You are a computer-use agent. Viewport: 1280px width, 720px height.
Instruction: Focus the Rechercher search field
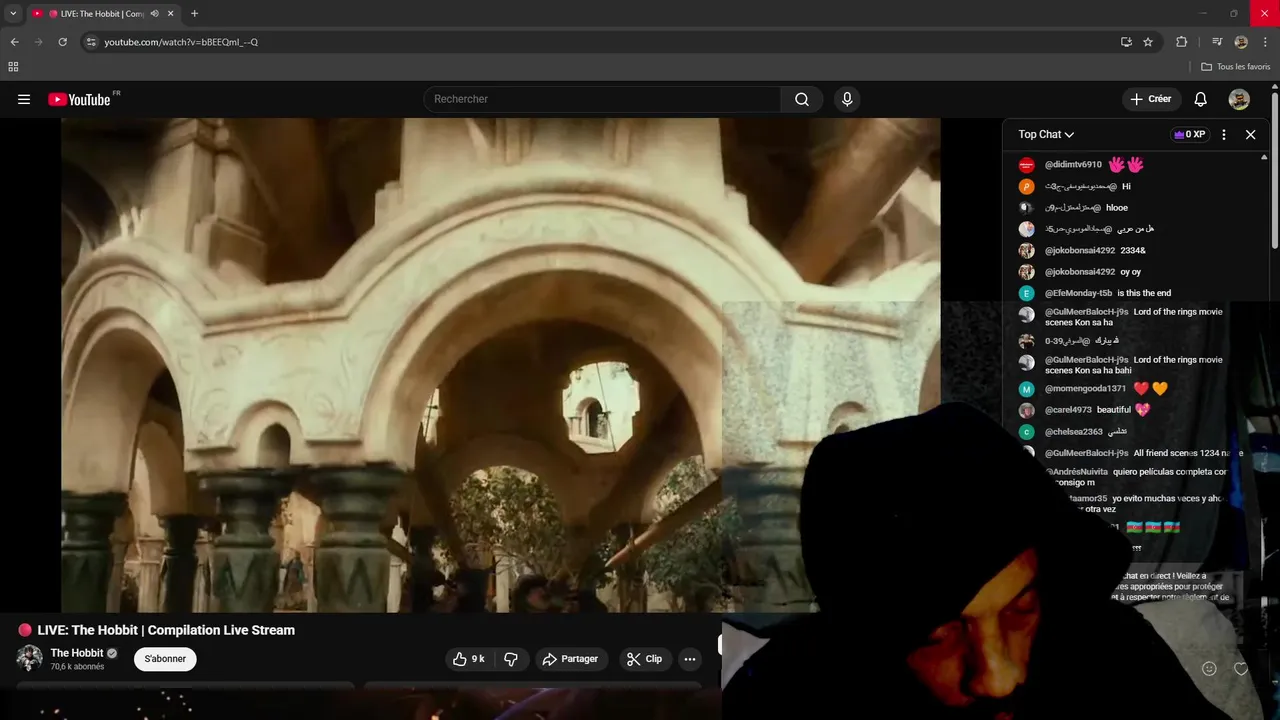pyautogui.click(x=602, y=99)
